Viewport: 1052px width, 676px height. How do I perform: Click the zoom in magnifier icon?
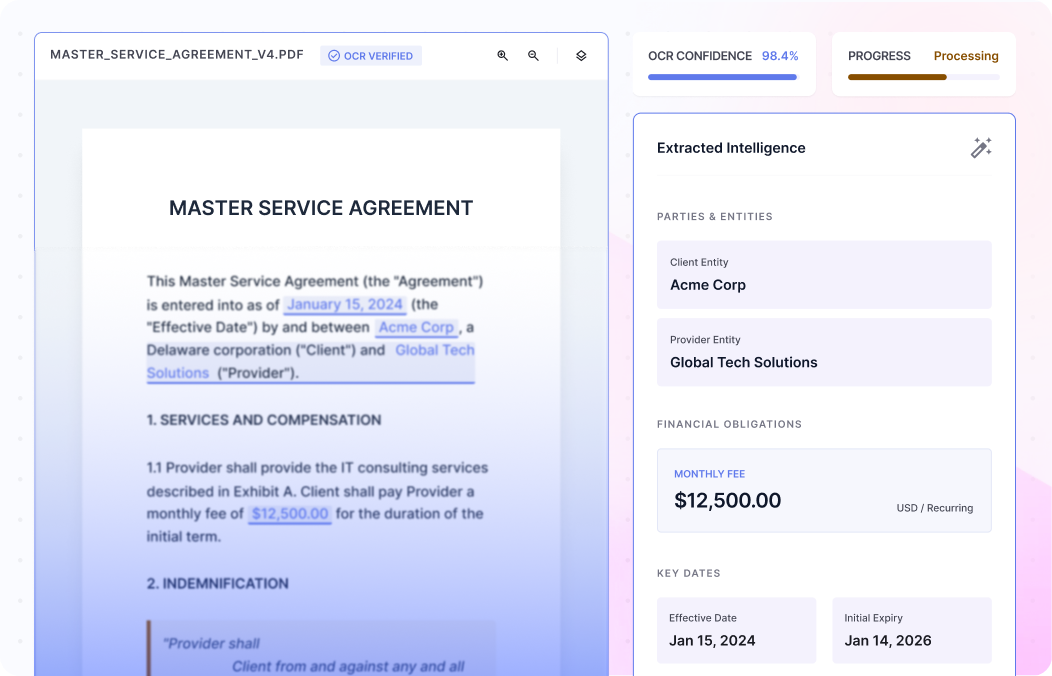coord(502,56)
